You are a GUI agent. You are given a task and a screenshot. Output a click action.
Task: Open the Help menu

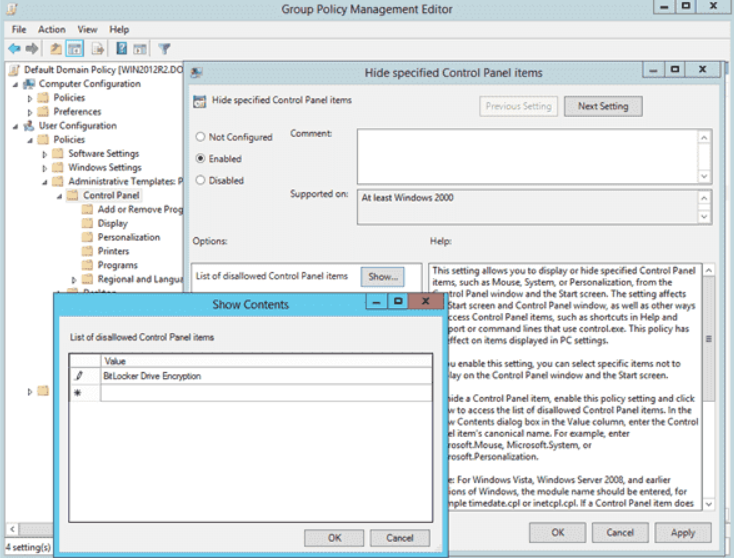[x=119, y=29]
